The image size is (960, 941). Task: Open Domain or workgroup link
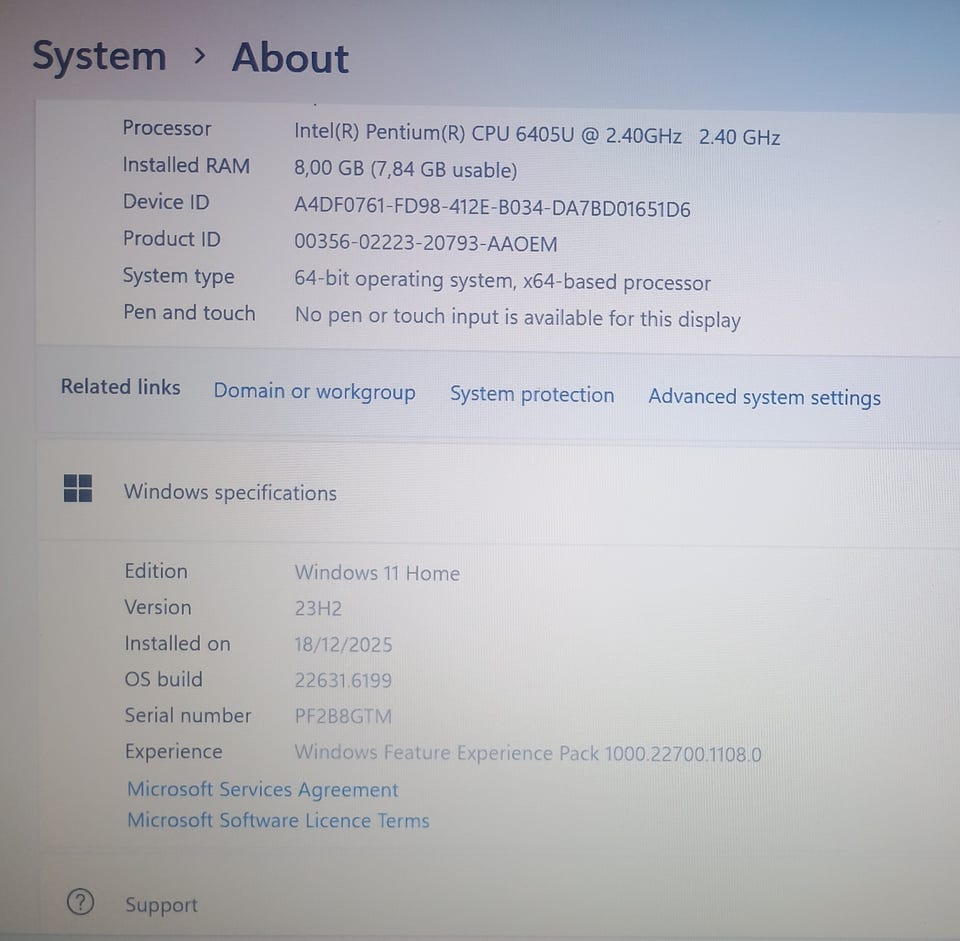coord(314,391)
